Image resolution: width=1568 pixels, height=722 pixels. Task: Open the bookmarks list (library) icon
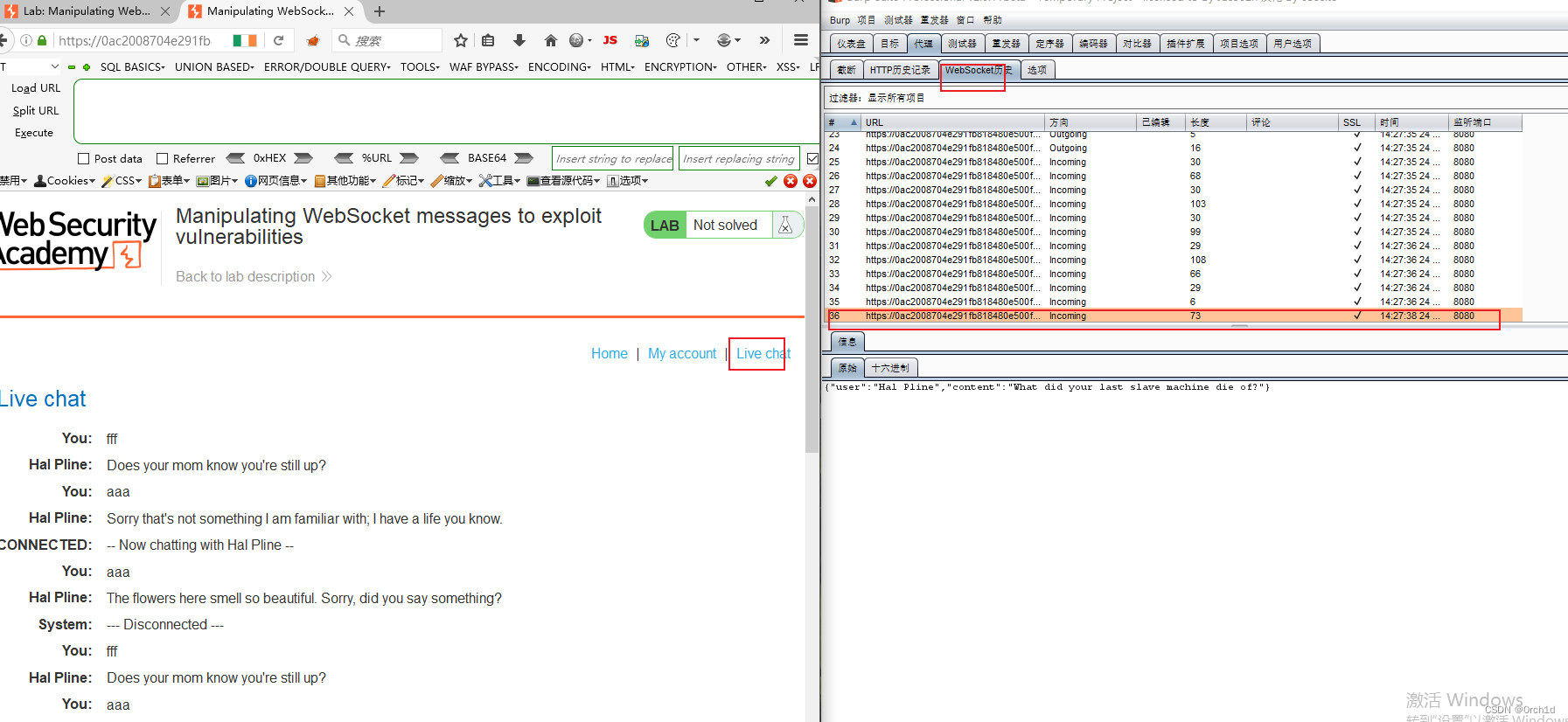click(x=488, y=40)
